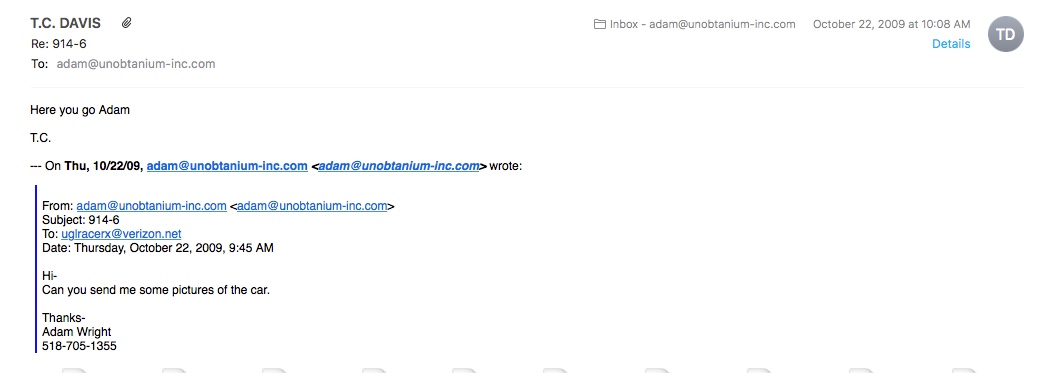This screenshot has height=373, width=1039.
Task: Click the folder icon before Inbox label
Action: pos(600,24)
